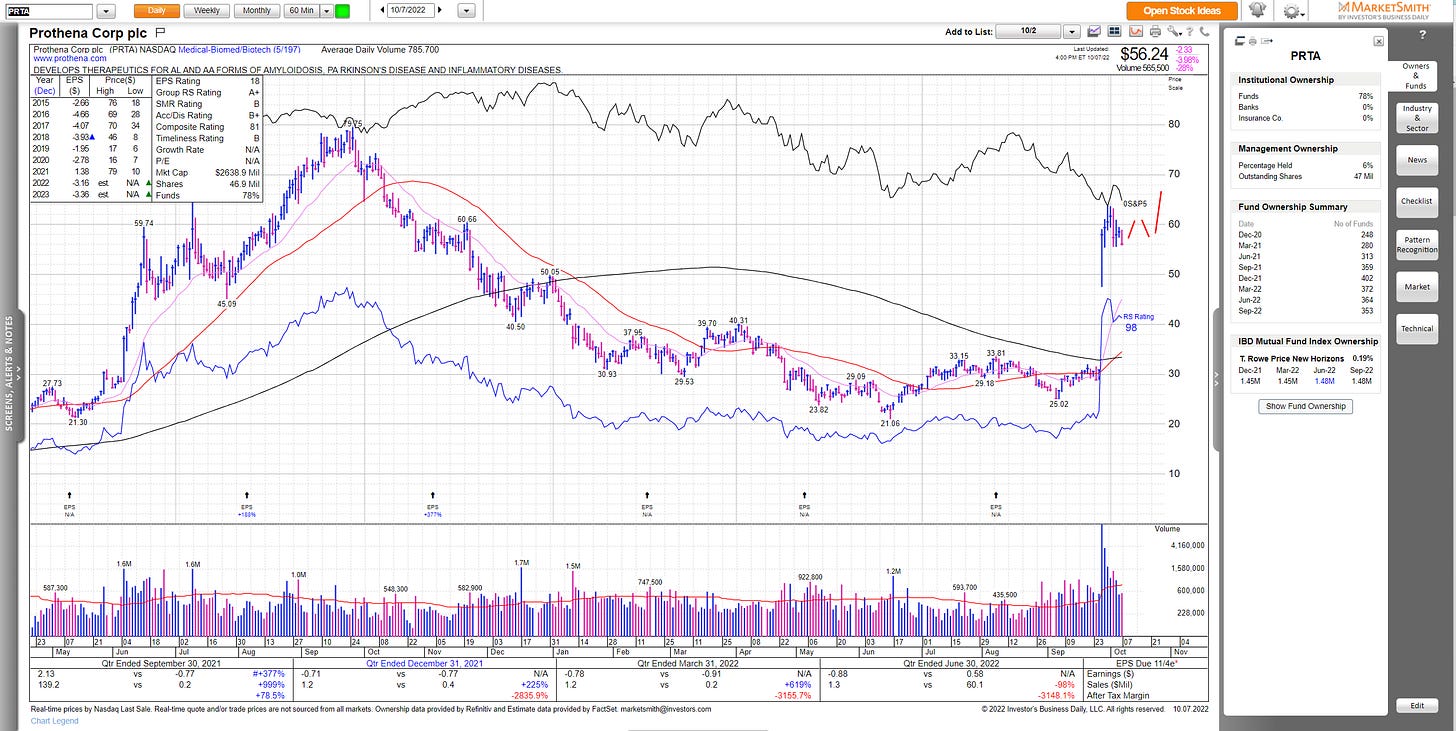Open the alerts bell icon
This screenshot has height=731, width=1456.
tap(1256, 10)
